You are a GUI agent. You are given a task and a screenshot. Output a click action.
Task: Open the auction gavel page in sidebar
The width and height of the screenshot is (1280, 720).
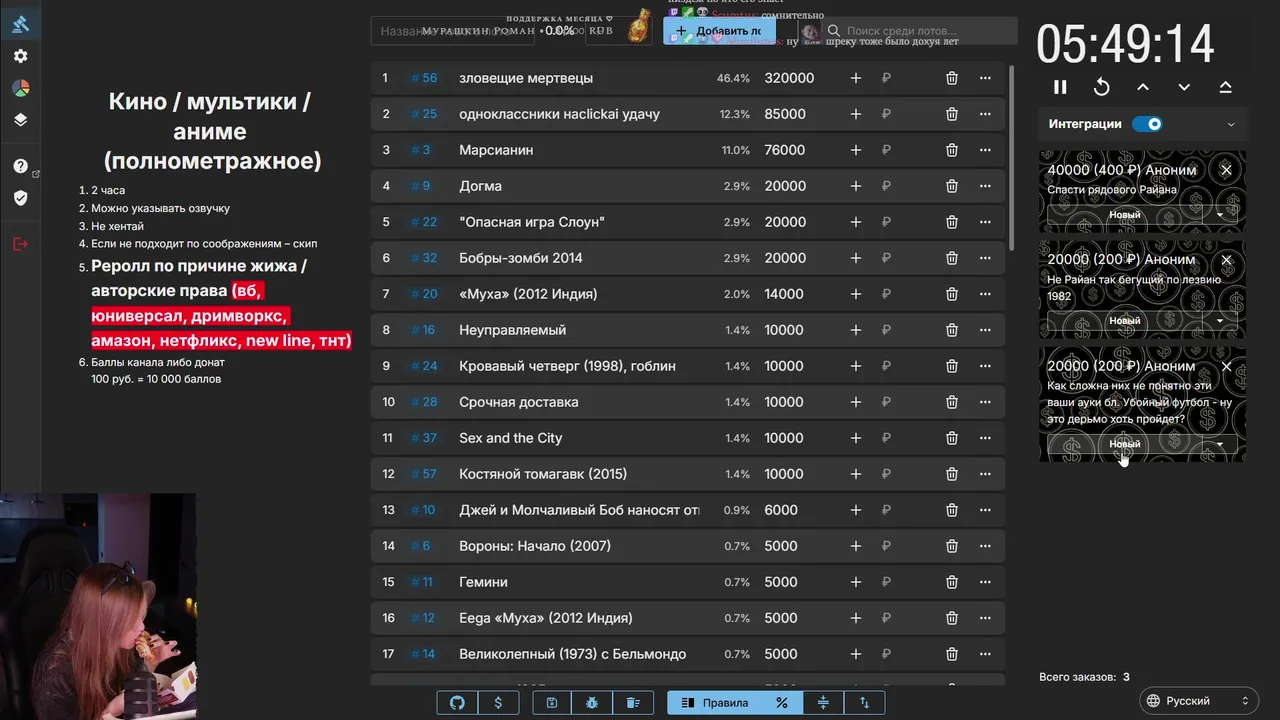[20, 24]
